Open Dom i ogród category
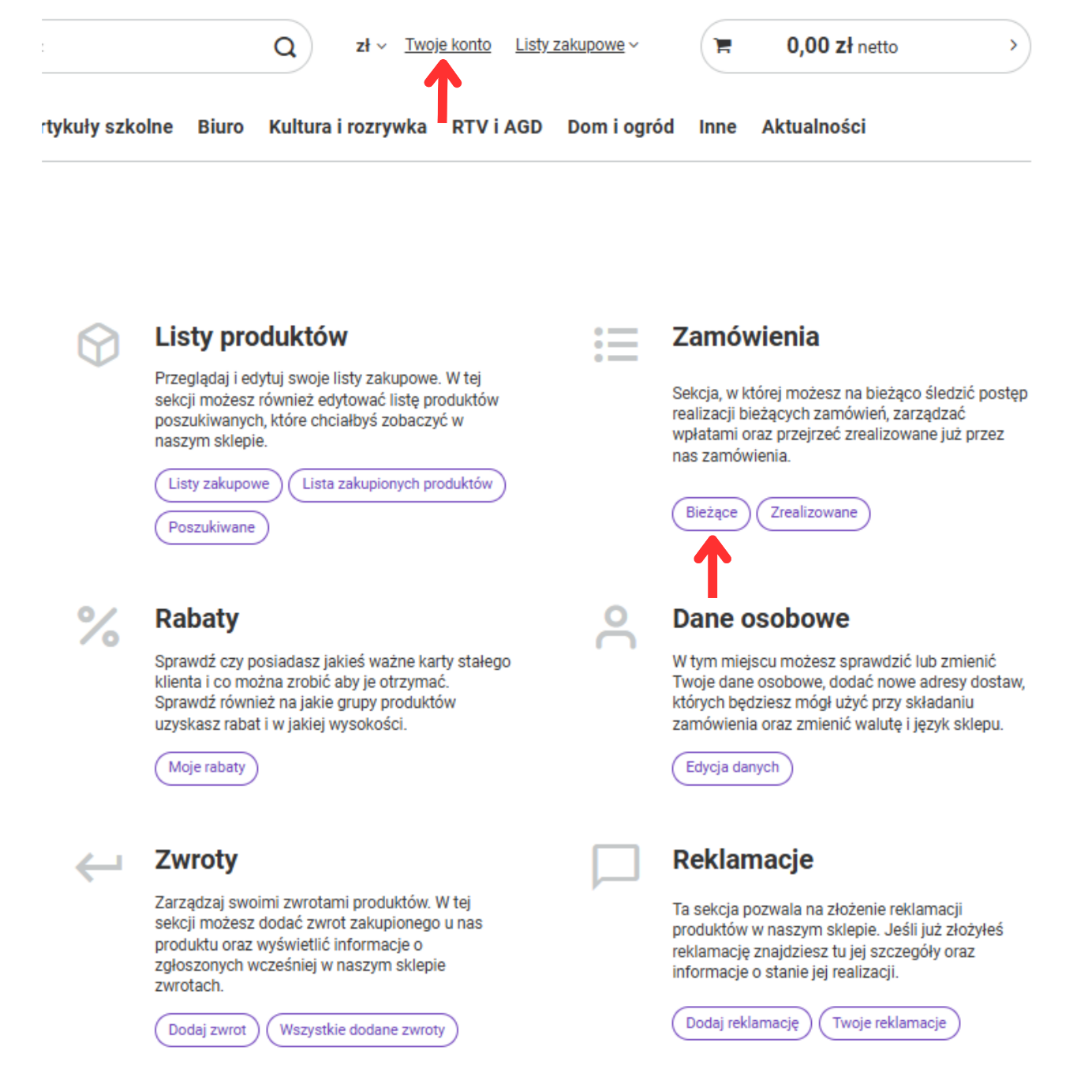 [x=620, y=127]
